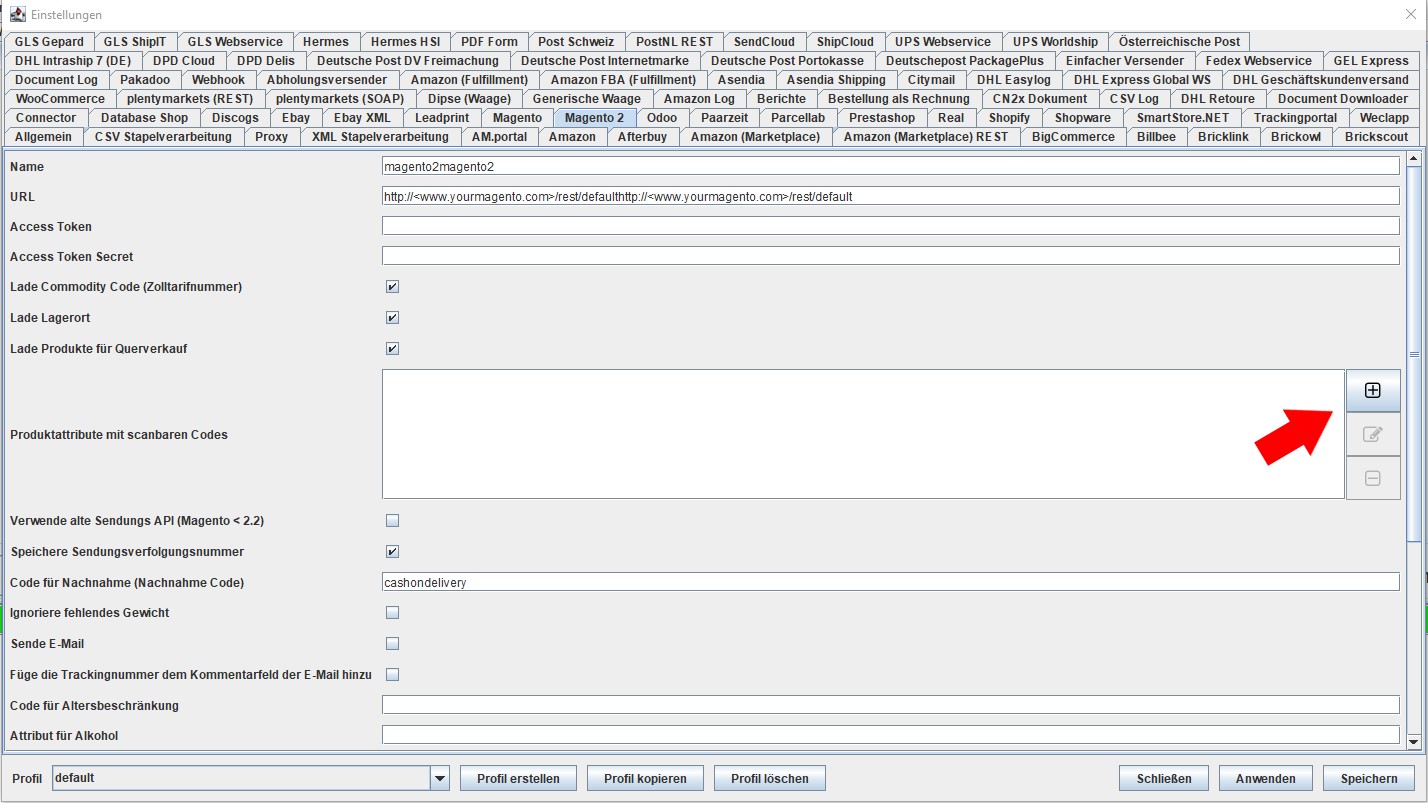This screenshot has height=803, width=1428.
Task: Open the Österreichische Post tab
Action: [x=1179, y=42]
